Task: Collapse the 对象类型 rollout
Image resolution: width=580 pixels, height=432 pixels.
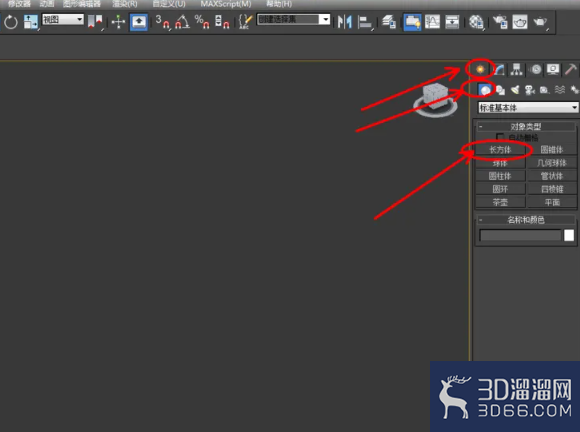Action: tap(526, 127)
